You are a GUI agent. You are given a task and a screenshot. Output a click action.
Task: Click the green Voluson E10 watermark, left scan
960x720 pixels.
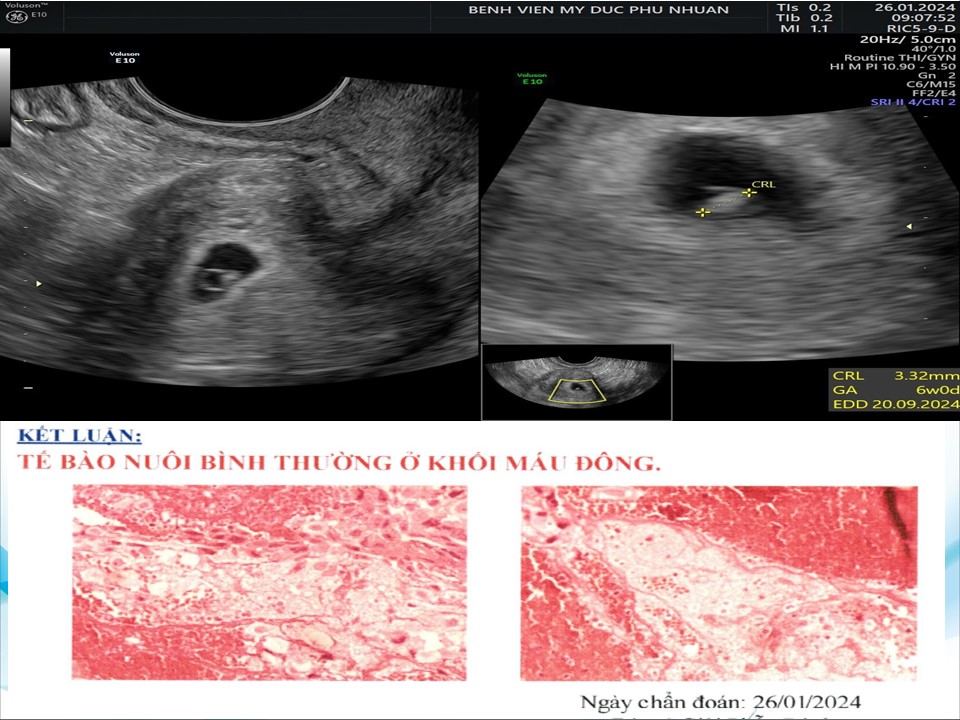[x=125, y=58]
